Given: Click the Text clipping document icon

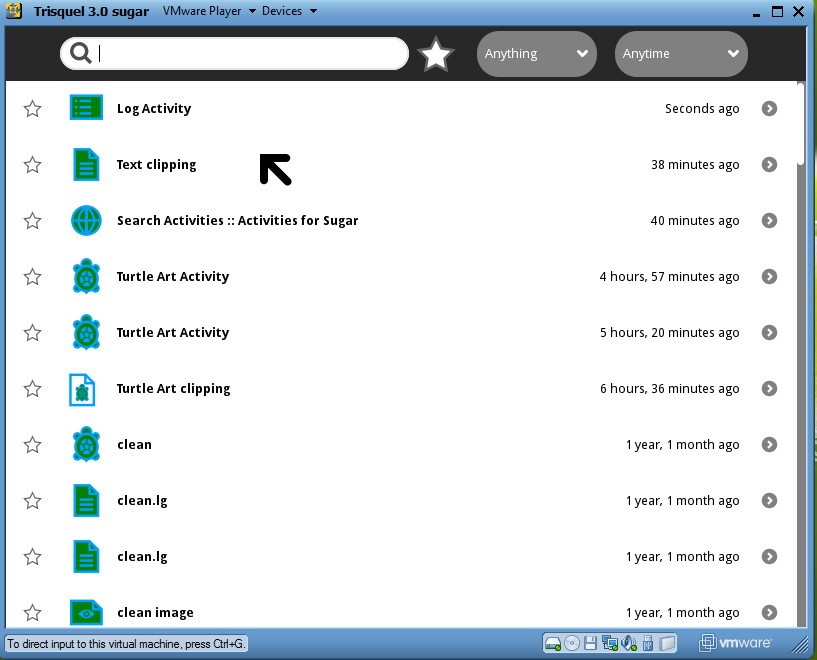Looking at the screenshot, I should click(x=87, y=164).
